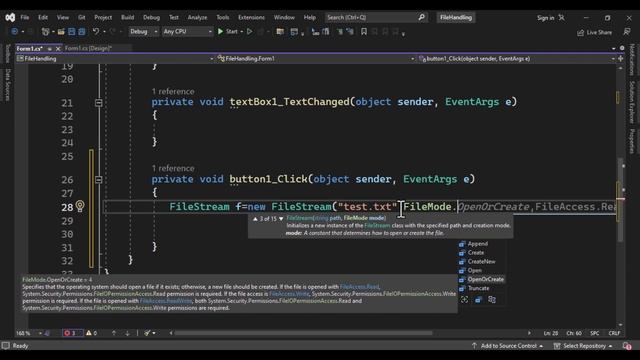Click the notifications bell icon in status bar
The width and height of the screenshot is (640, 360).
(x=627, y=346)
